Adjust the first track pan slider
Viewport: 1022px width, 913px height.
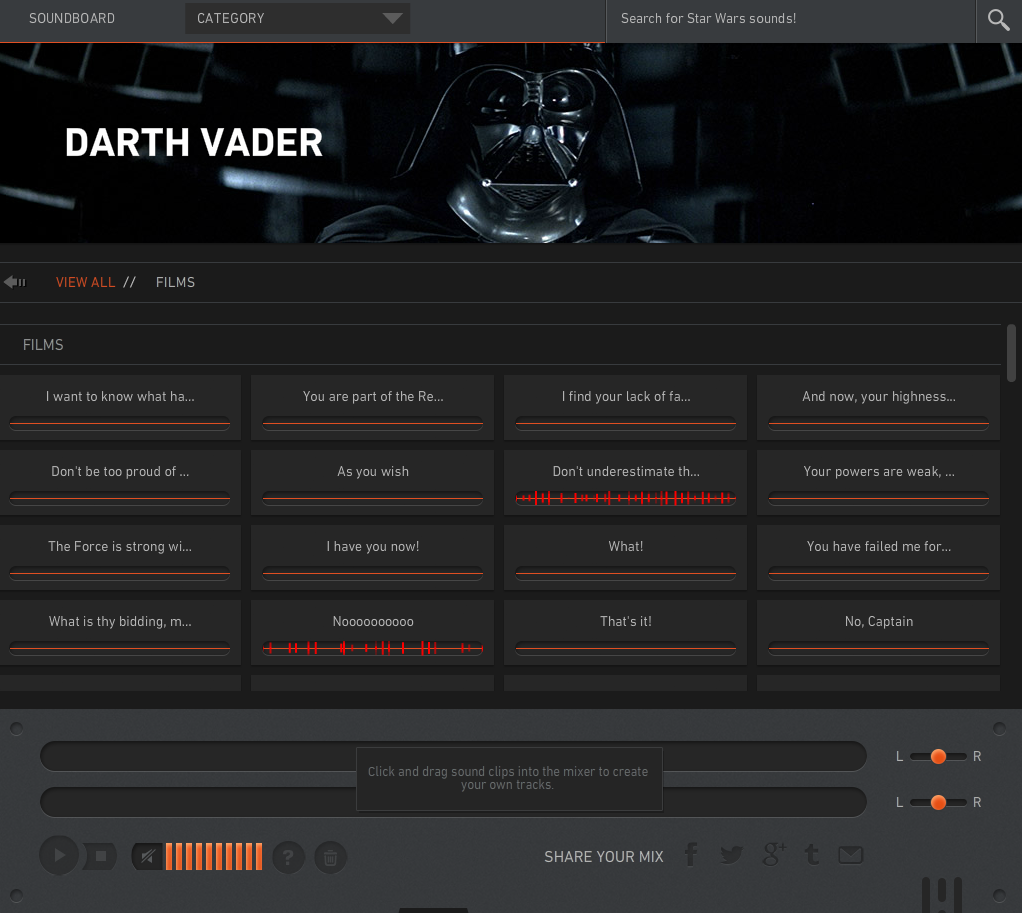938,756
